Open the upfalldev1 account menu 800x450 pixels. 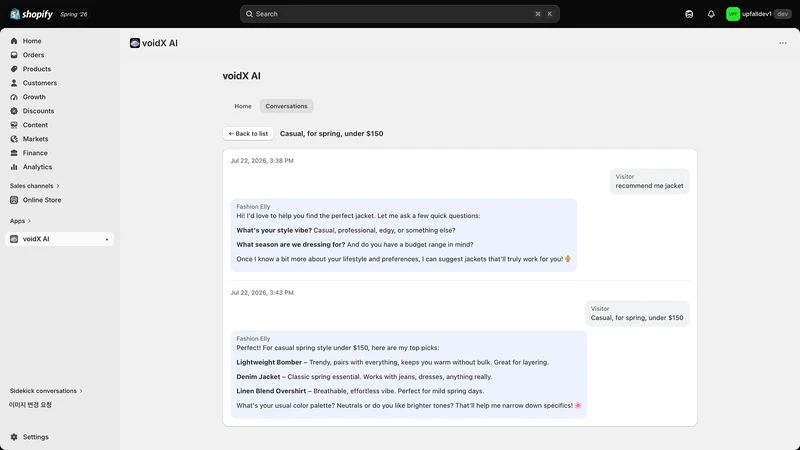coord(759,14)
